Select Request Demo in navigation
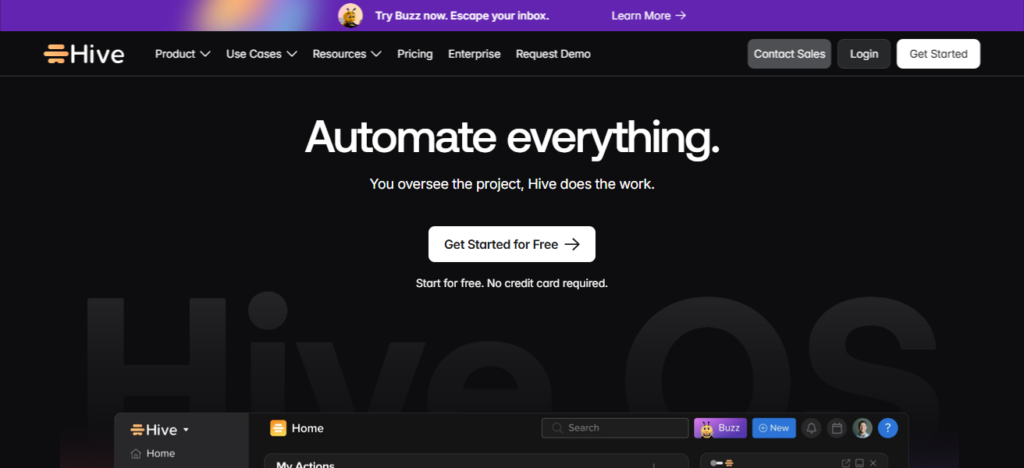 553,54
